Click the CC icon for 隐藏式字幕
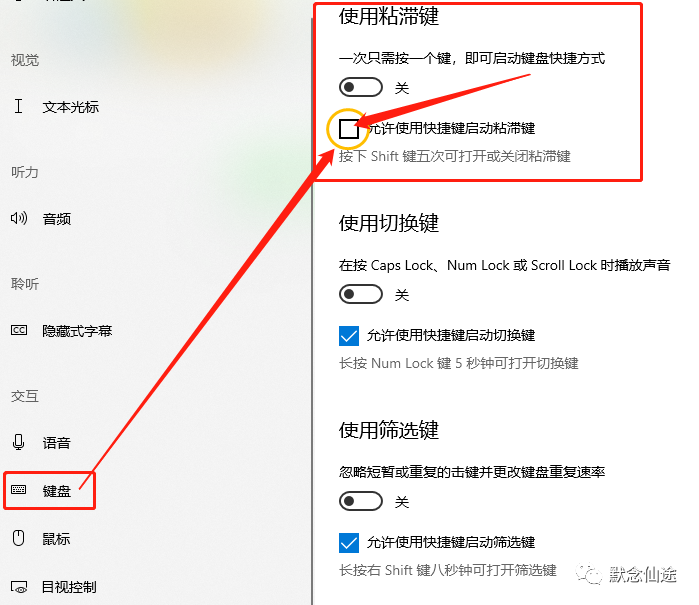Screen dimensions: 699x605 [x=19, y=330]
